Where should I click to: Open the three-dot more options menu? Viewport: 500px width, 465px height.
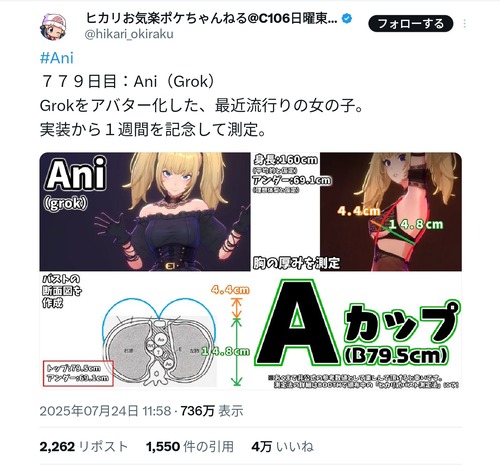465,24
